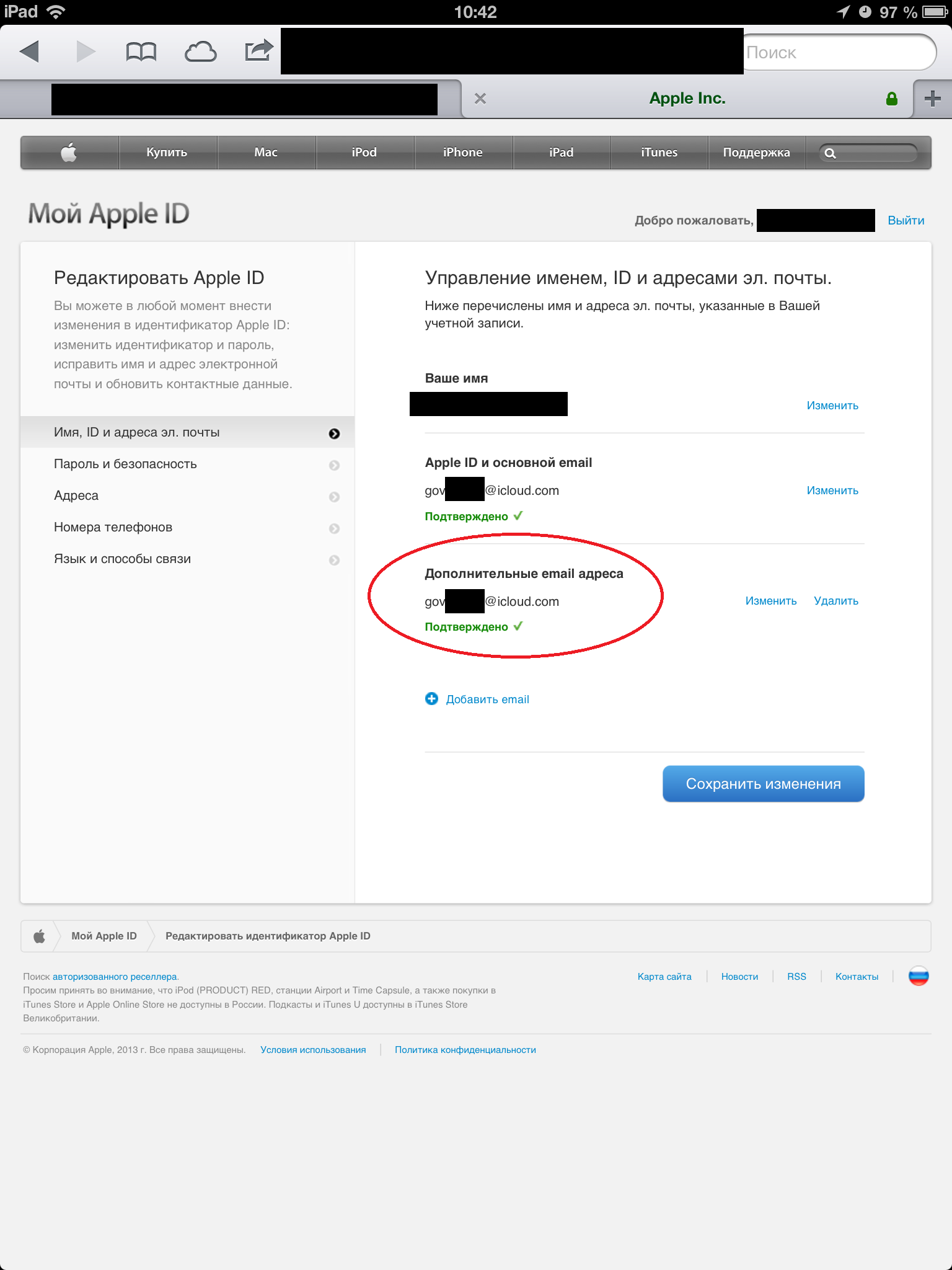Viewport: 952px width, 1270px height.
Task: Tap the battery indicator in status bar
Action: coord(935,12)
